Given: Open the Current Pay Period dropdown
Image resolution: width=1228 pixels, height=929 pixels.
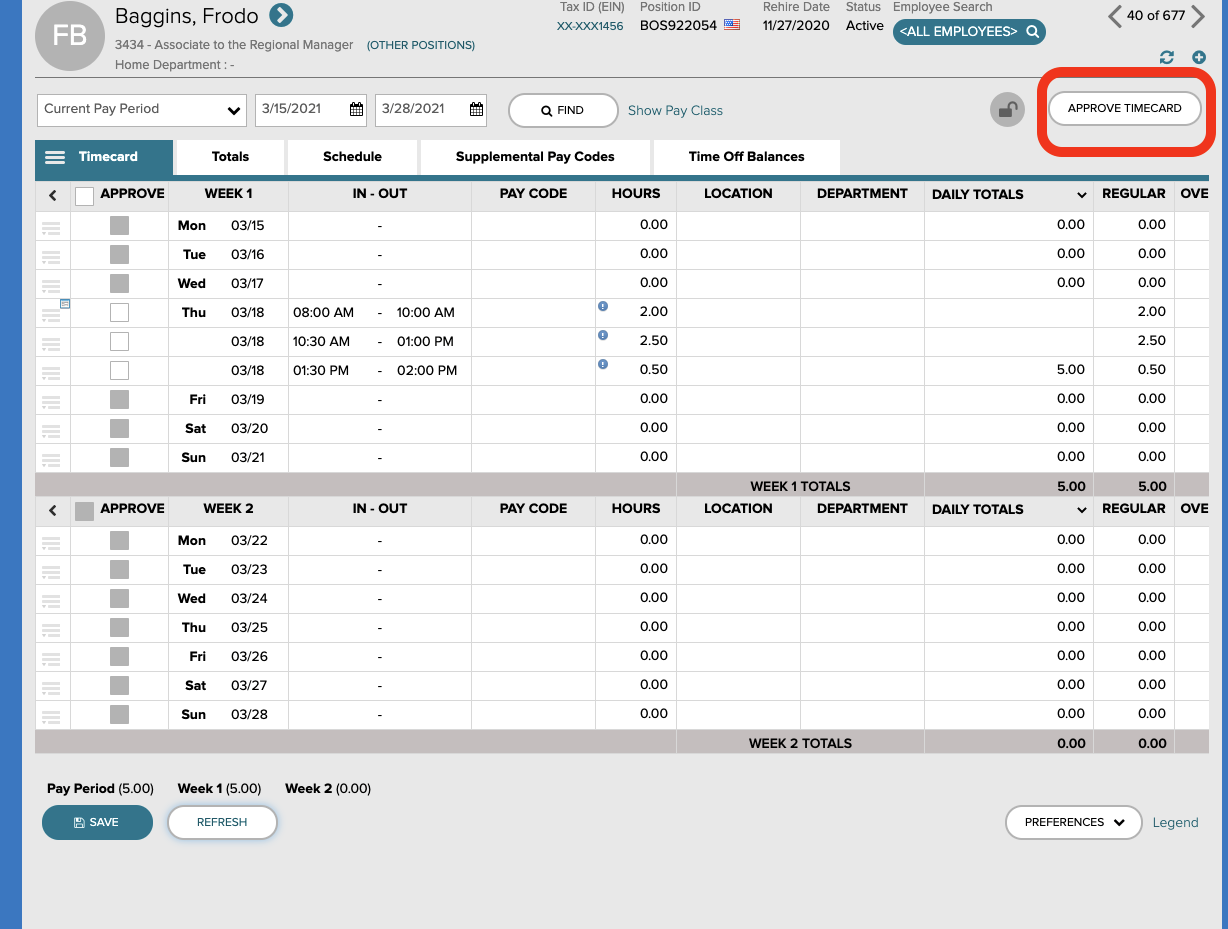Looking at the screenshot, I should (x=142, y=110).
